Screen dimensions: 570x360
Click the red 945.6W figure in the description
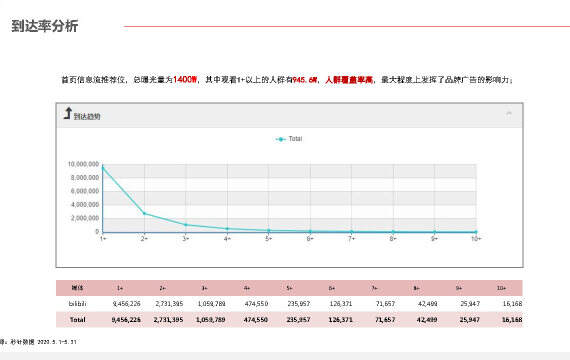pyautogui.click(x=305, y=80)
